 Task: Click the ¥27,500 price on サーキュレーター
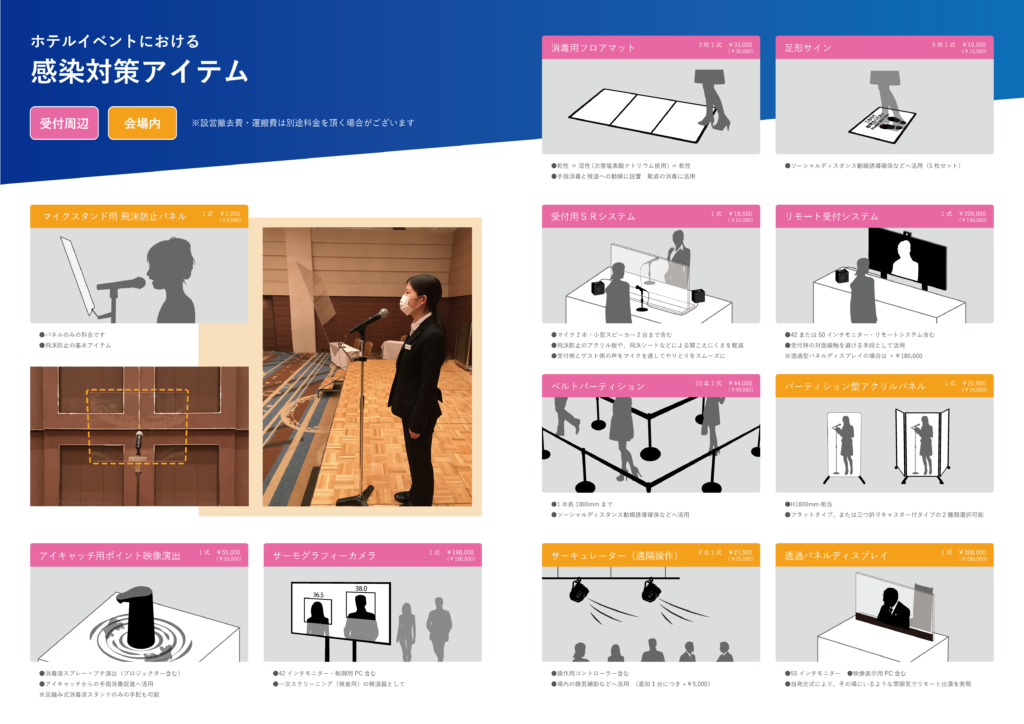pos(741,552)
